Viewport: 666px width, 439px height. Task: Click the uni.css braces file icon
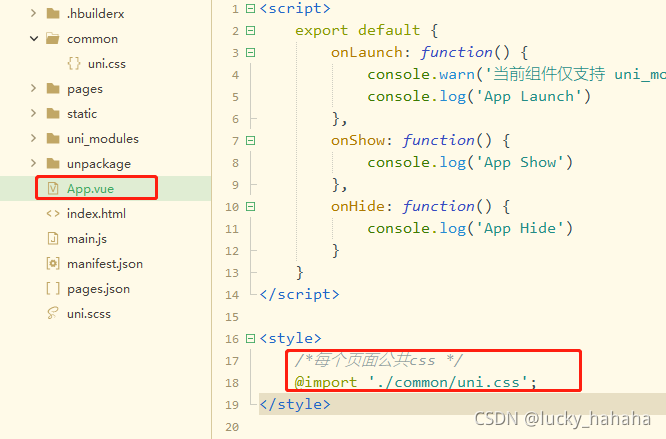[73, 64]
